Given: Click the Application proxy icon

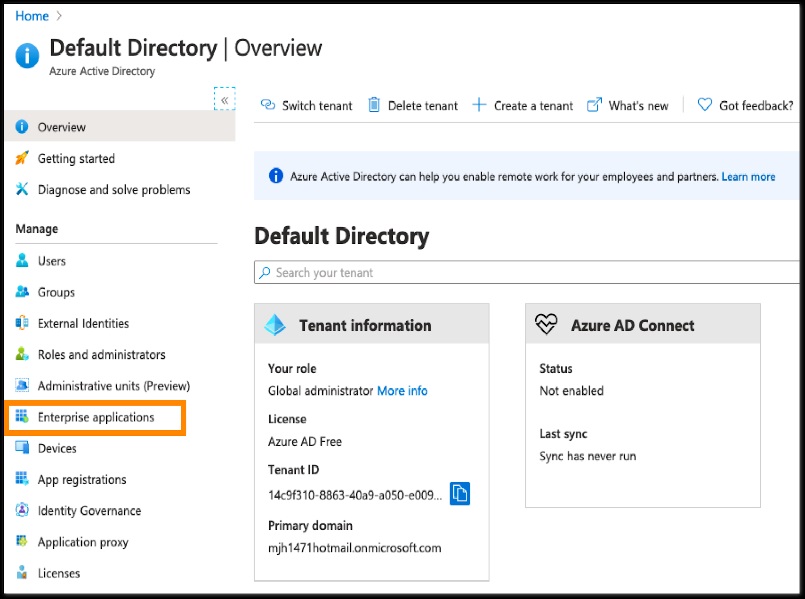Looking at the screenshot, I should 22,541.
